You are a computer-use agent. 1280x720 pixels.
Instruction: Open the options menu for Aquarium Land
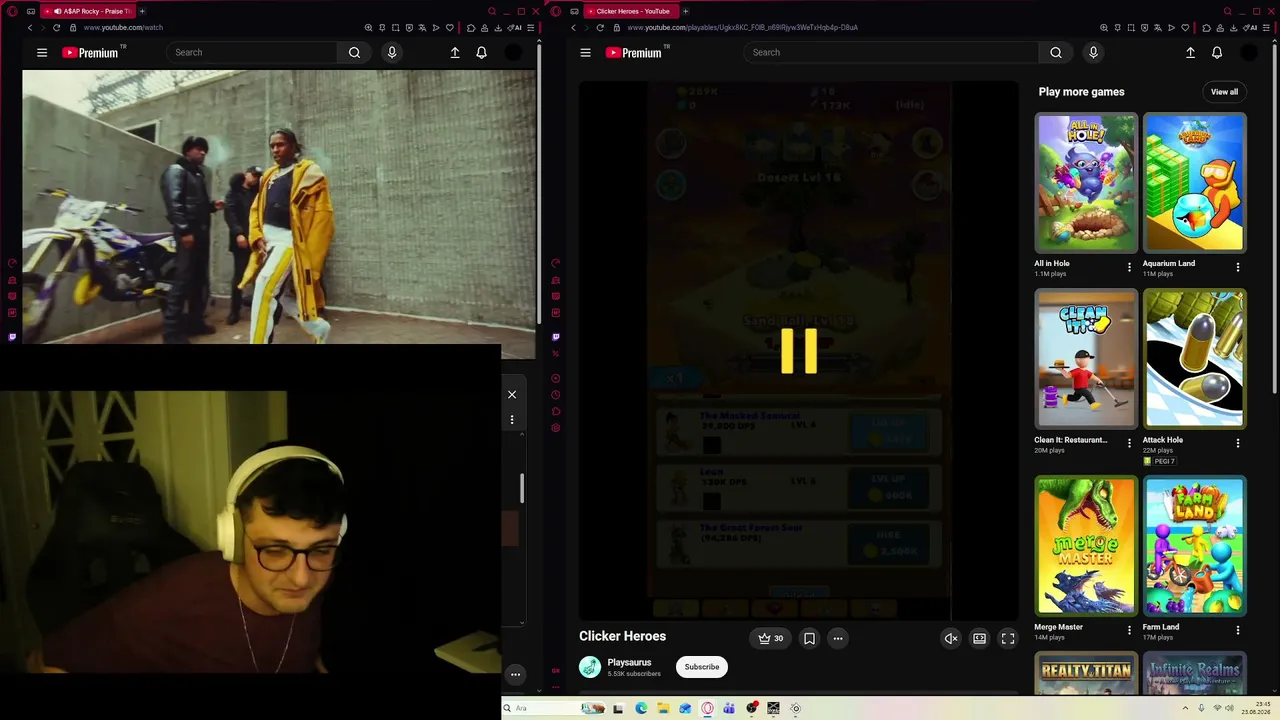[1238, 267]
